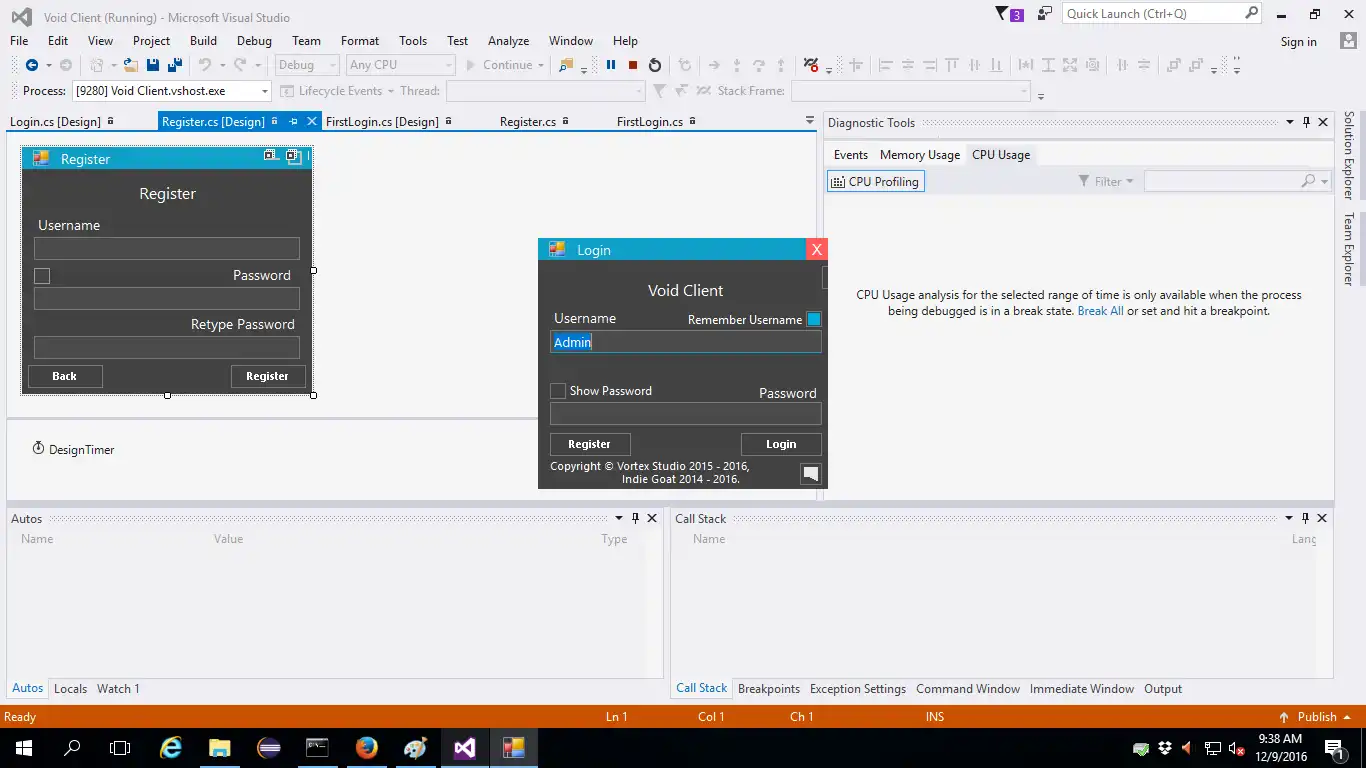Click the Firefox icon in the taskbar
The height and width of the screenshot is (768, 1366).
pos(367,748)
